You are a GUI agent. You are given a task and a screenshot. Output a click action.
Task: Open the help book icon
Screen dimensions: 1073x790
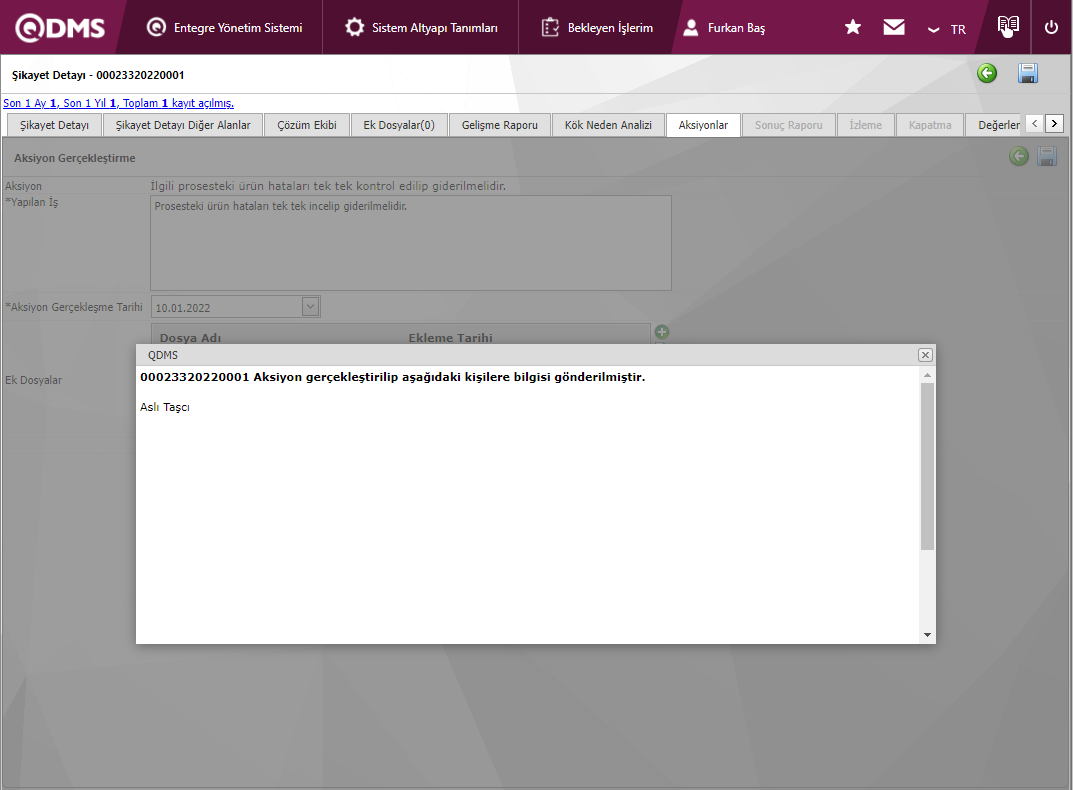click(1008, 27)
